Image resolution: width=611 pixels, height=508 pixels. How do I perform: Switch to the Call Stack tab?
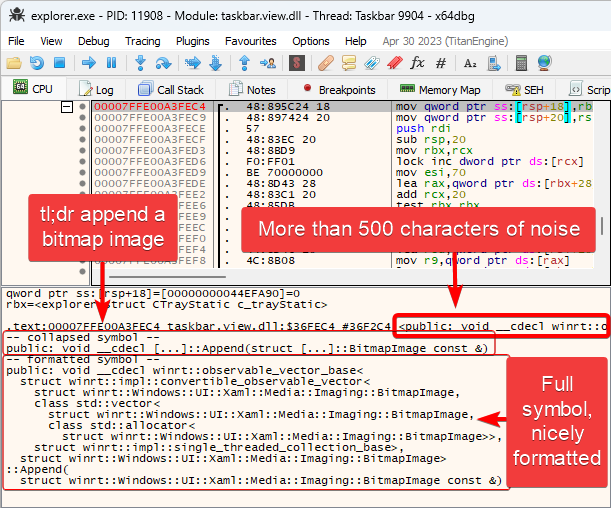171,90
